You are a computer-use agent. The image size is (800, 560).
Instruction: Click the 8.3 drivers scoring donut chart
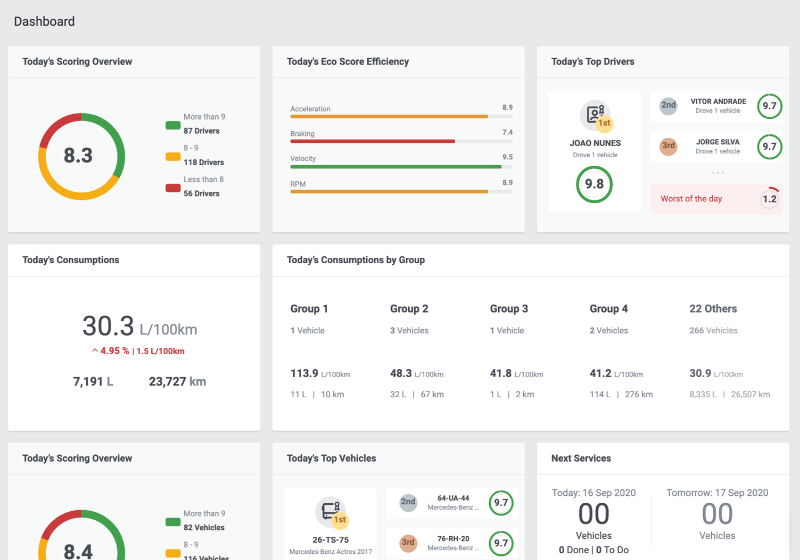(x=82, y=156)
